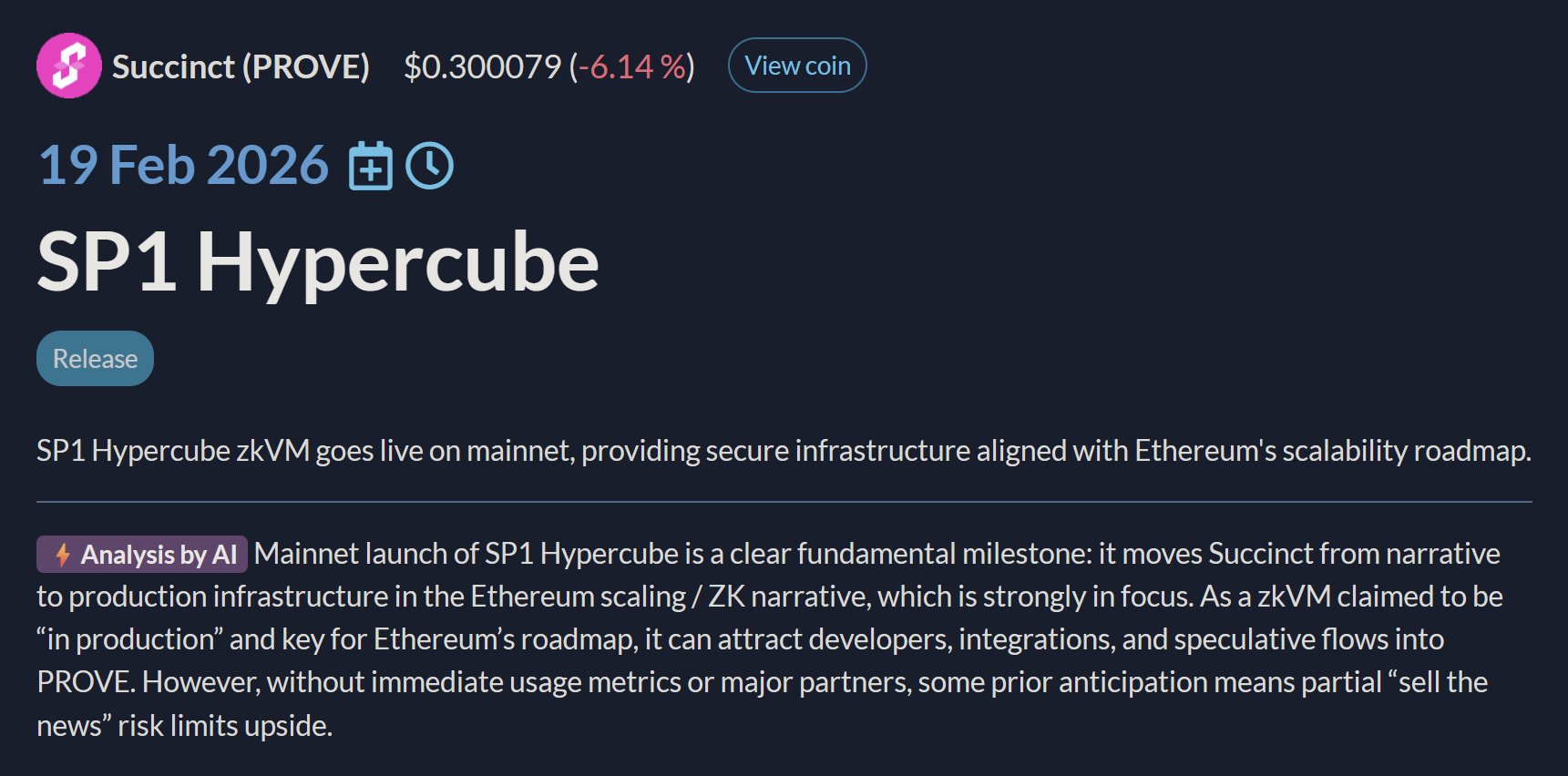Viewport: 1568px width, 776px height.
Task: Click the pink Succinct coin logo
Action: point(68,66)
